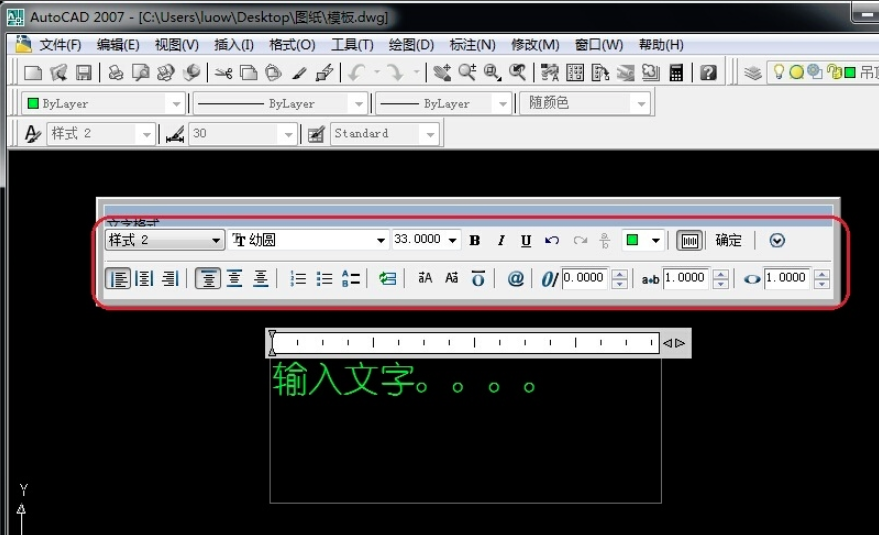879x535 pixels.
Task: Click the Insert Field icon
Action: click(387, 278)
